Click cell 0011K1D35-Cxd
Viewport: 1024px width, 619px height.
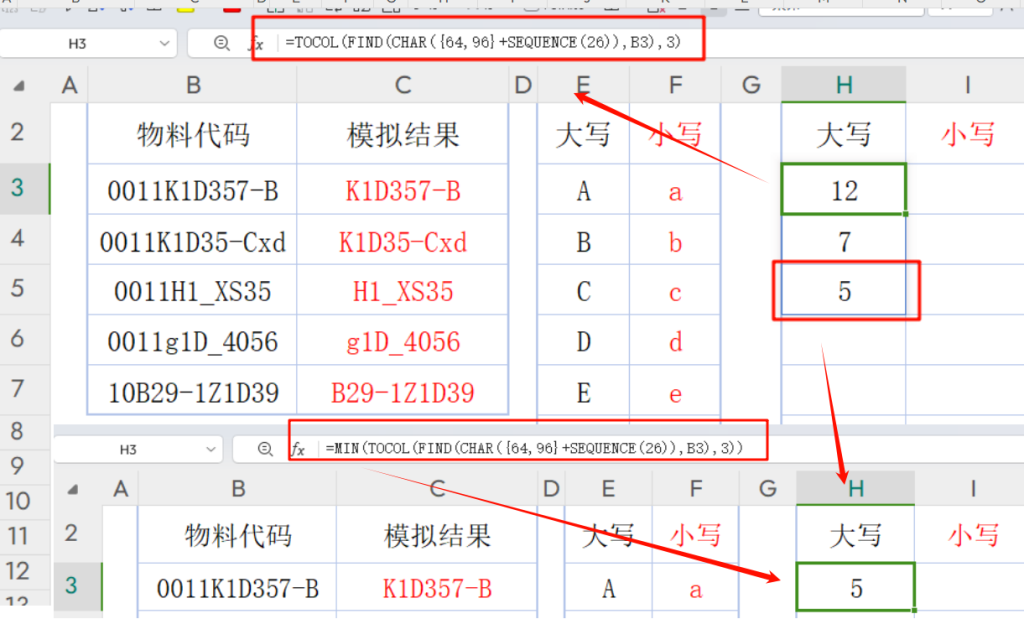[193, 242]
